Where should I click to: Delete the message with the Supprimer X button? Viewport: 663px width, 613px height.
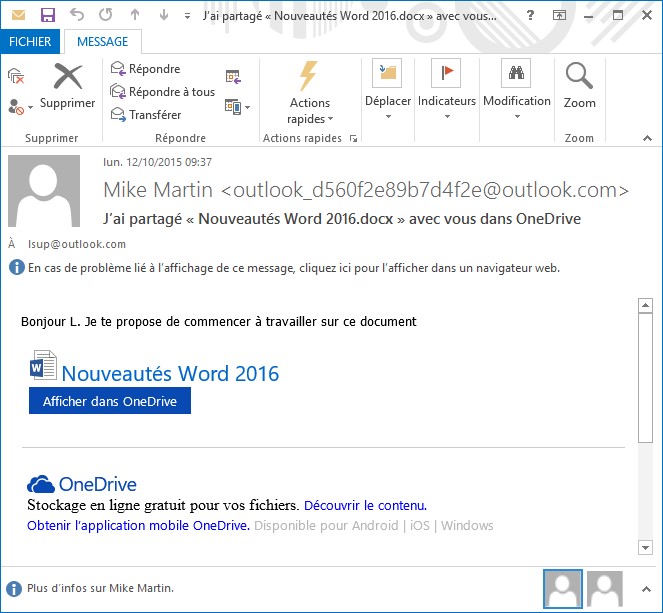coord(68,87)
